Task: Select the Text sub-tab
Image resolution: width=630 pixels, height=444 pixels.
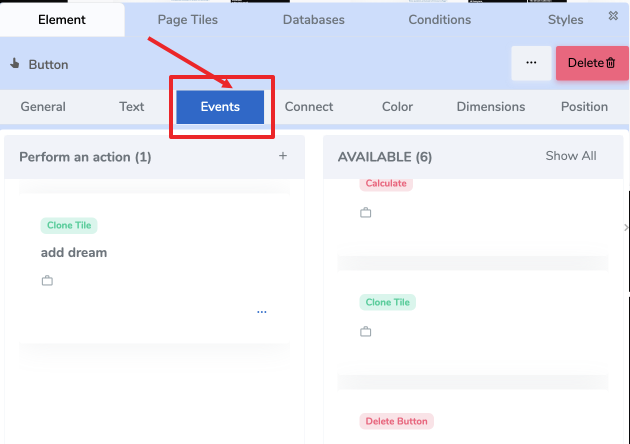Action: tap(131, 107)
